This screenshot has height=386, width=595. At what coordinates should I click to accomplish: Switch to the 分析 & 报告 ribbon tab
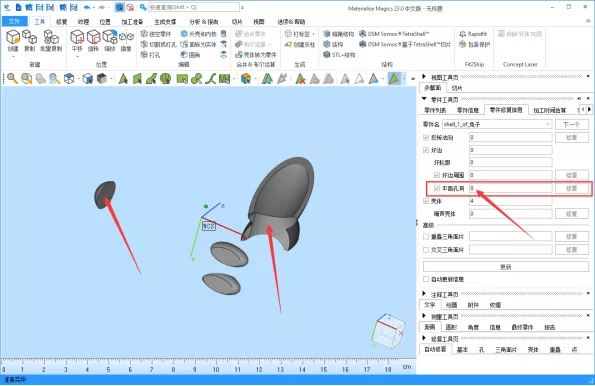(204, 22)
